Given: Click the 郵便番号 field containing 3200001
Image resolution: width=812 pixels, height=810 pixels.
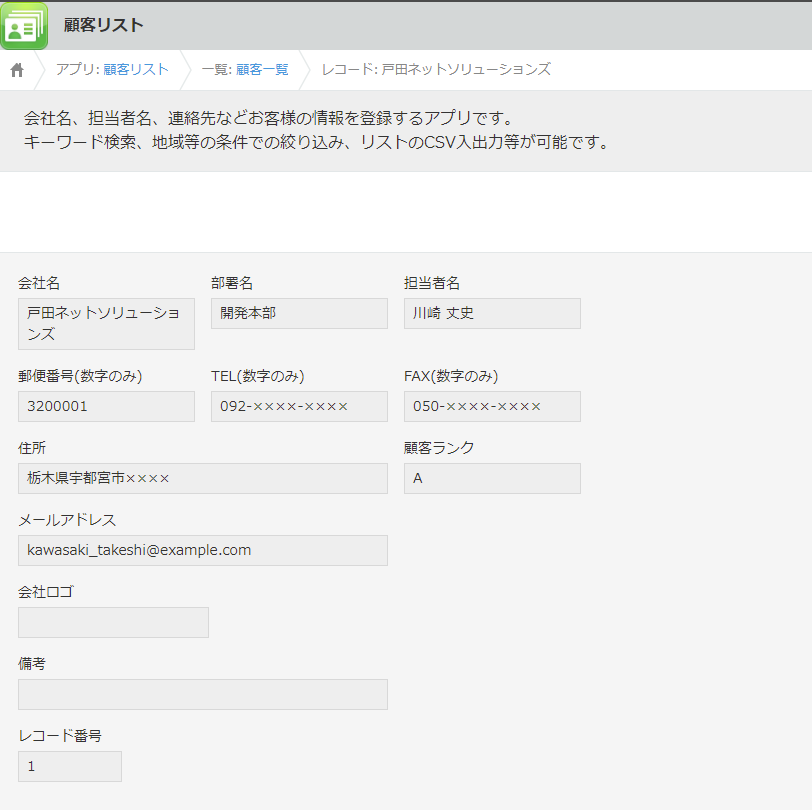Looking at the screenshot, I should tap(105, 406).
